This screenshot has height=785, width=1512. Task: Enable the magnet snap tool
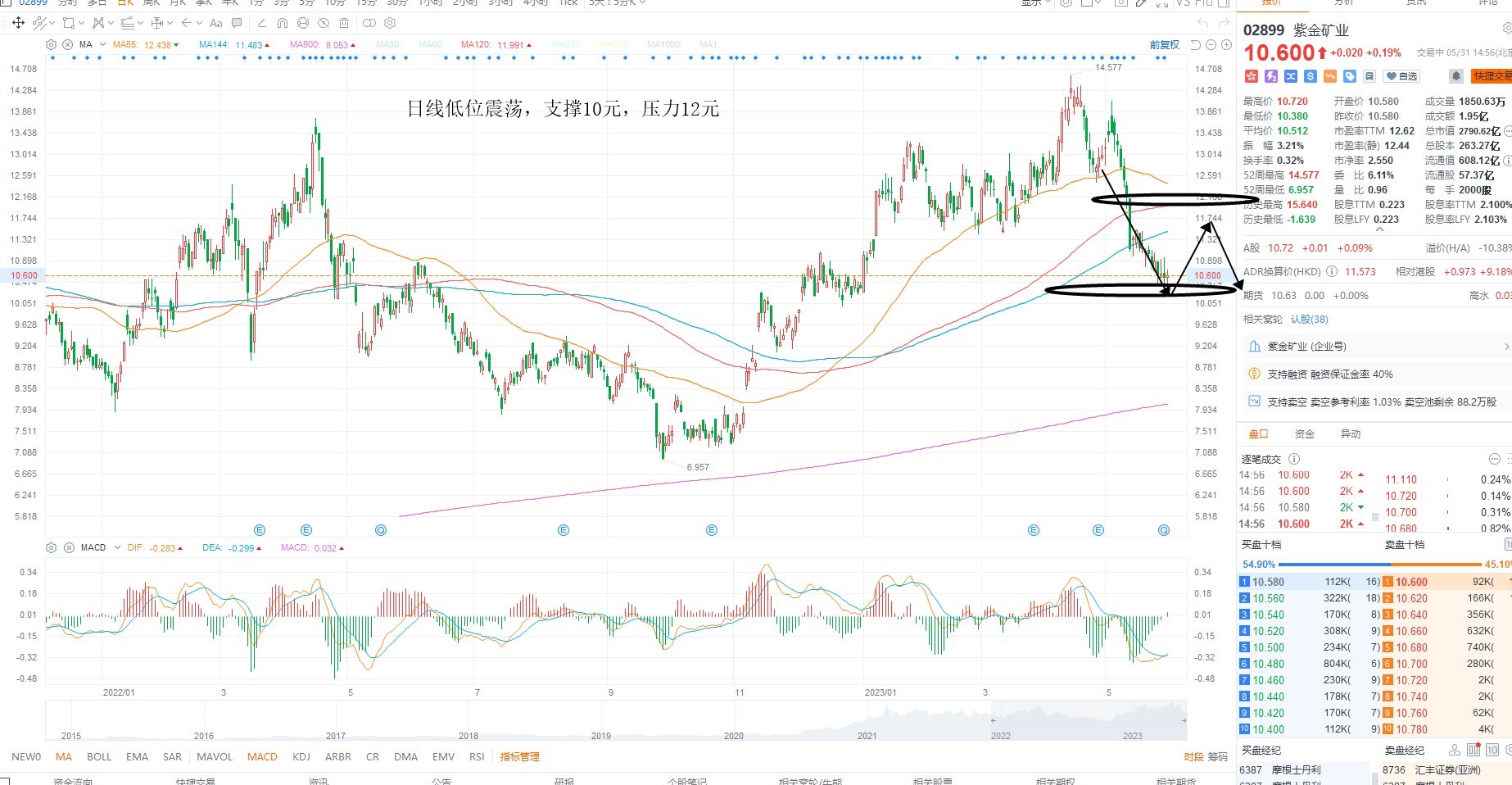coord(283,23)
